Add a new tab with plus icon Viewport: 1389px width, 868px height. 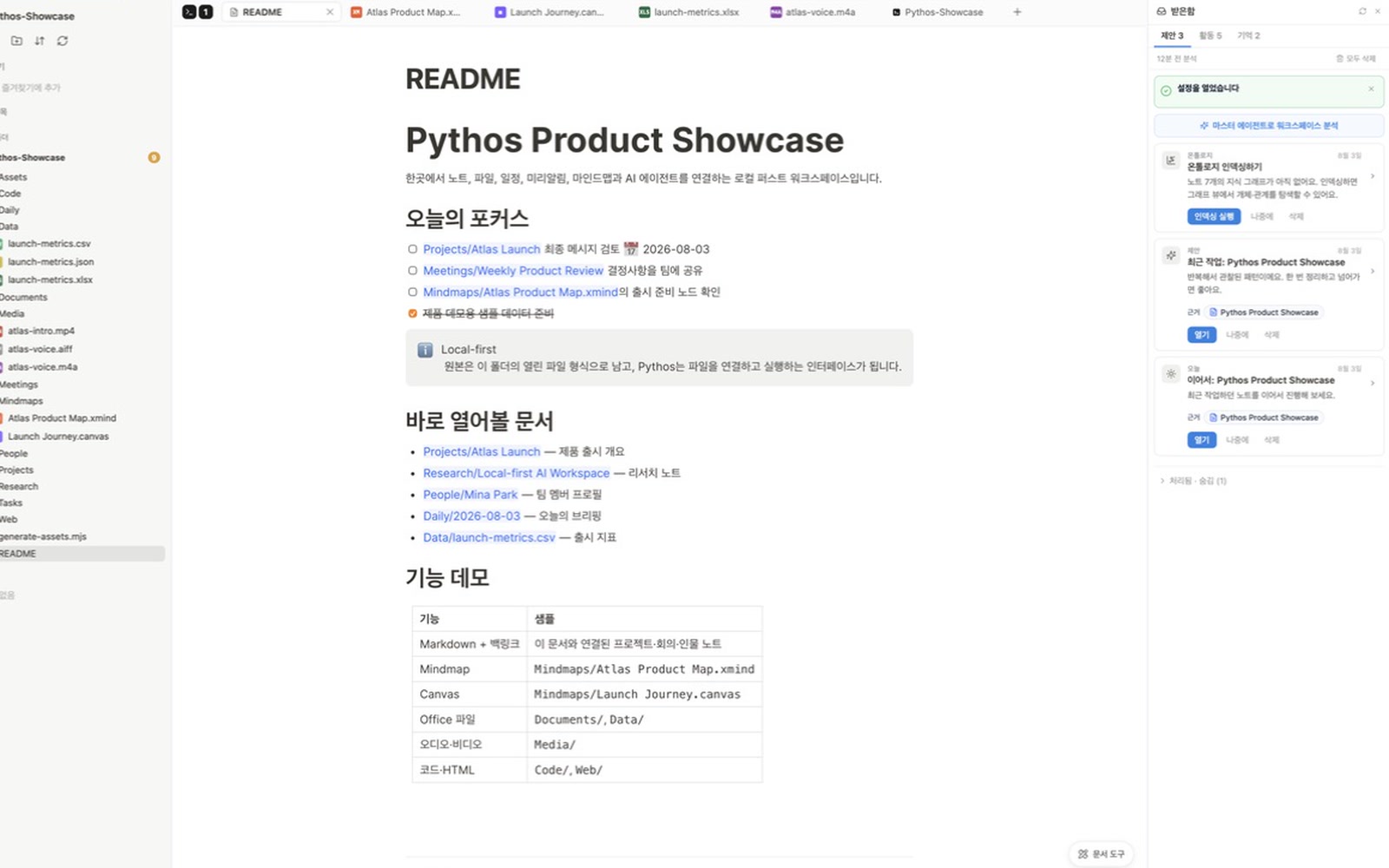click(1017, 12)
